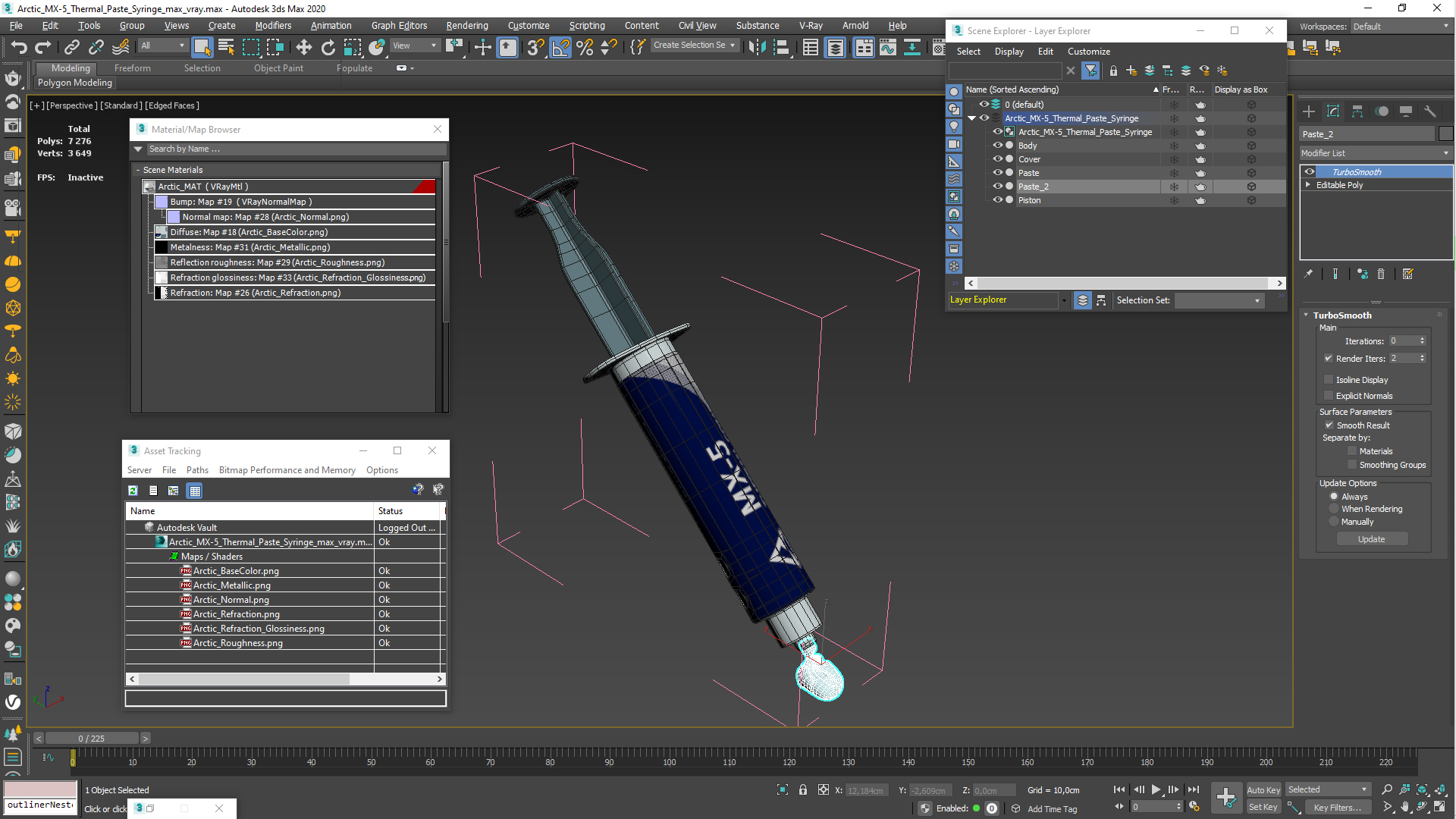Hide the Piston object eye icon
Screen dimensions: 1456x819
[998, 200]
